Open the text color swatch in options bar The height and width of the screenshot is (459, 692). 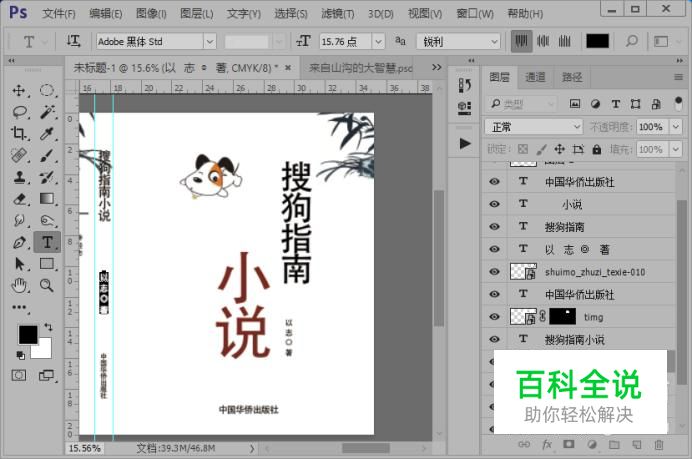point(597,41)
